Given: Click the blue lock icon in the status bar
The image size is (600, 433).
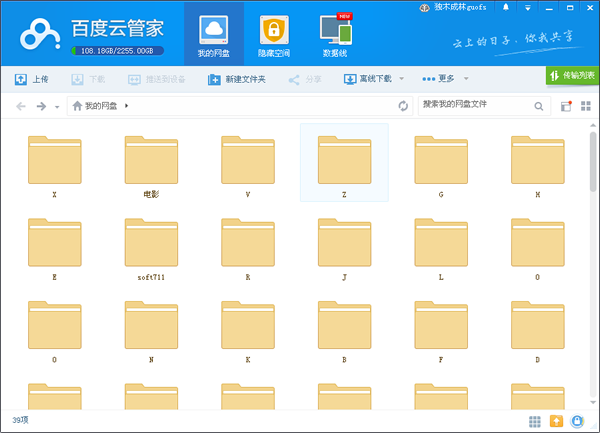Looking at the screenshot, I should pyautogui.click(x=579, y=423).
